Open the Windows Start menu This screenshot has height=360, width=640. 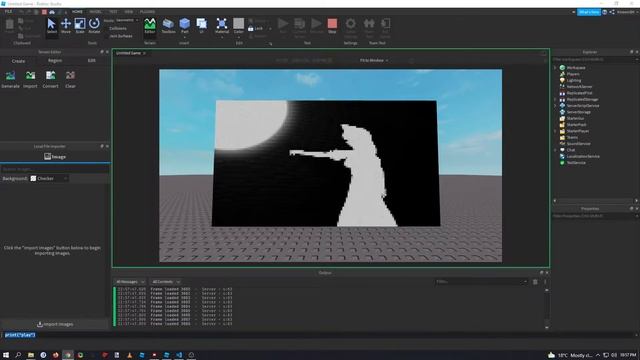pos(6,355)
